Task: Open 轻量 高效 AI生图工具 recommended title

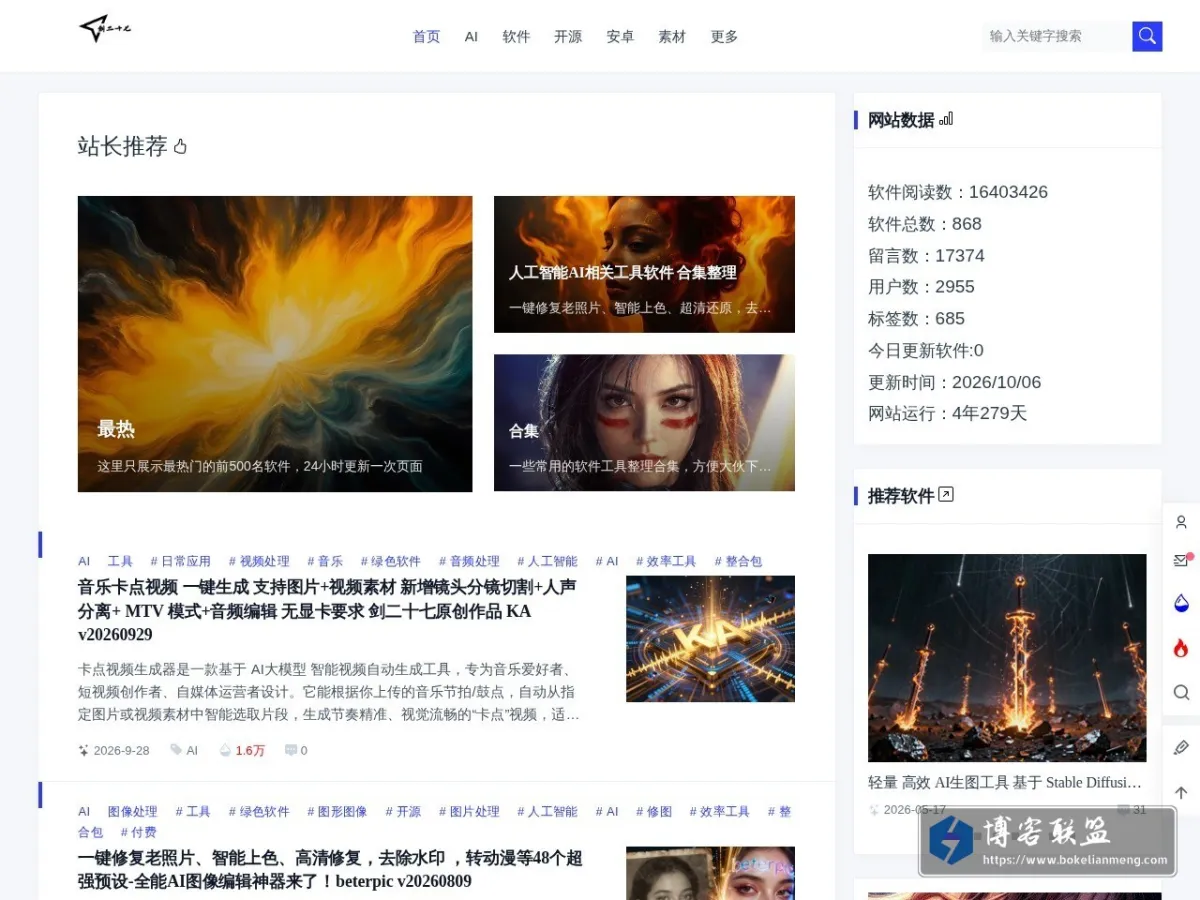Action: (1005, 782)
